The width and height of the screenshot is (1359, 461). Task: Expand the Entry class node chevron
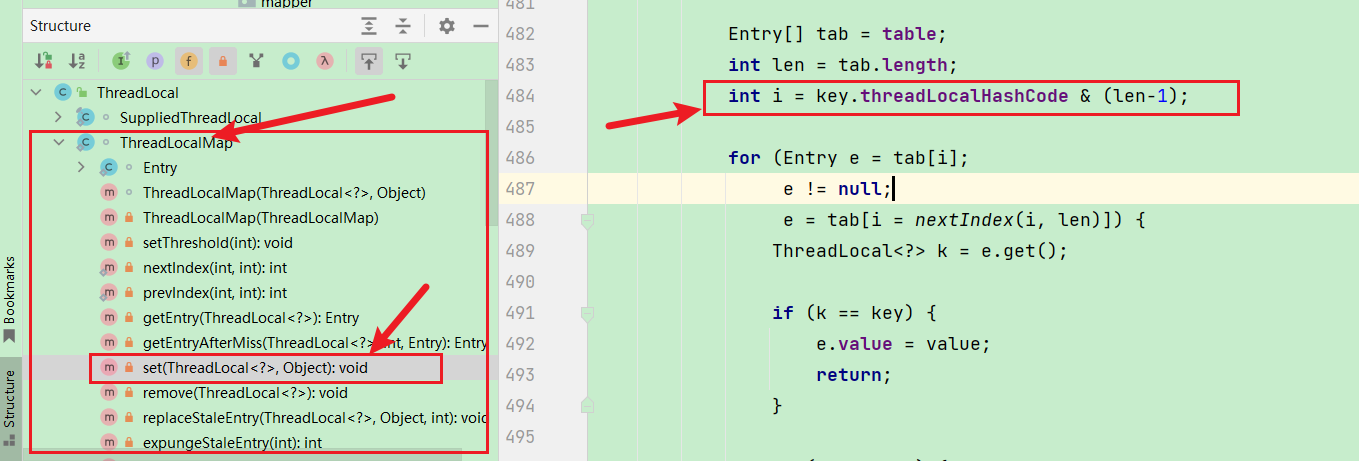pos(82,168)
